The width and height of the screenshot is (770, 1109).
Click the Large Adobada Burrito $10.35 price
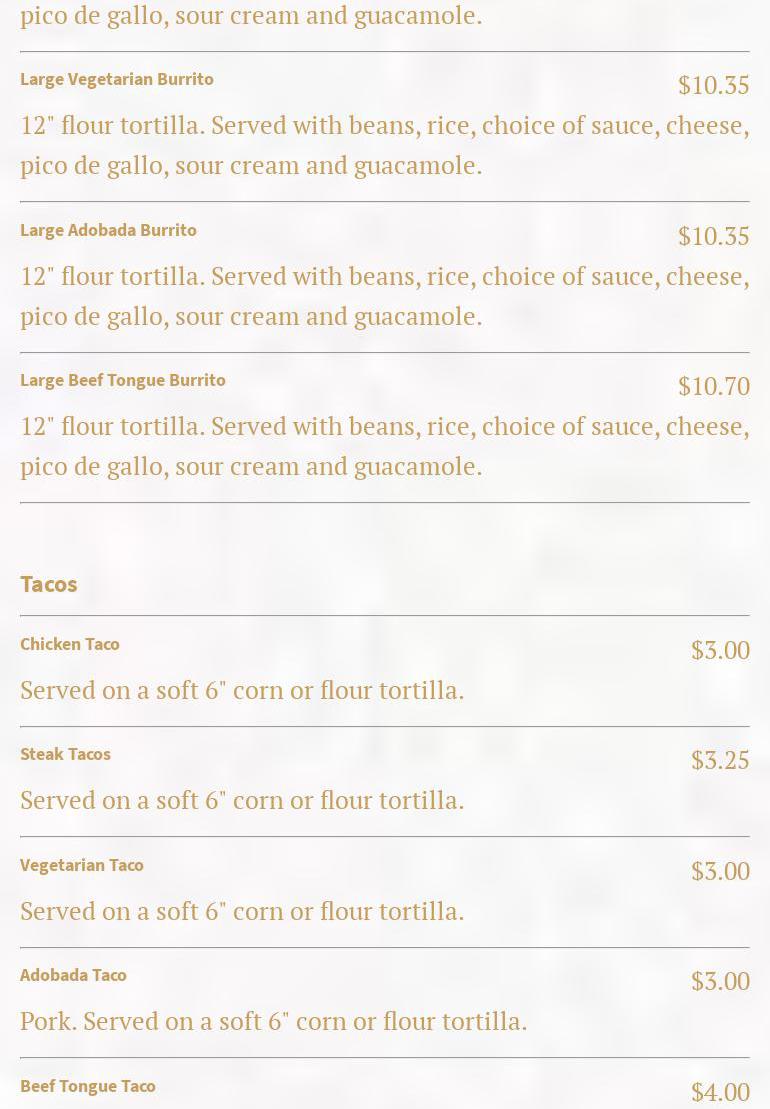(x=713, y=236)
